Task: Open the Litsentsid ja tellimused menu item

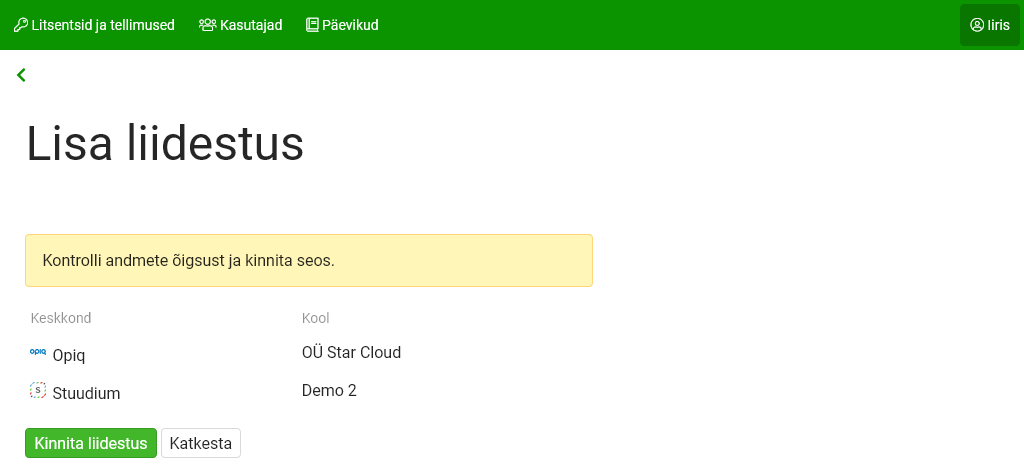Action: 103,25
